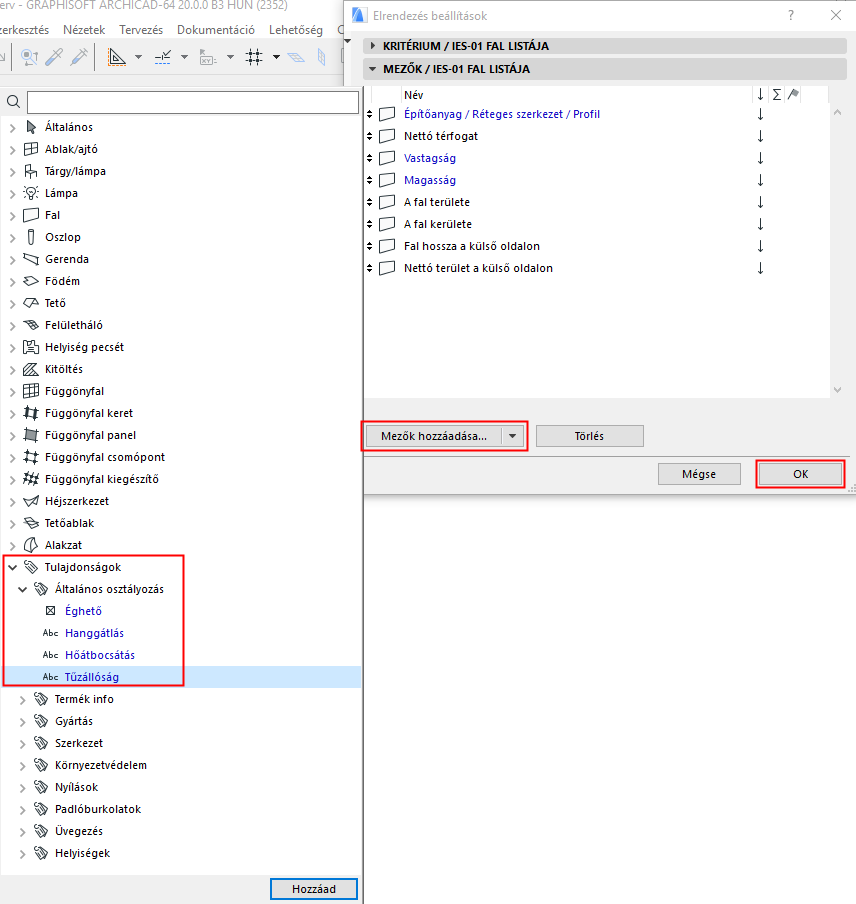856x904 pixels.
Task: Click the editing plane toolbar icon
Action: (296, 57)
